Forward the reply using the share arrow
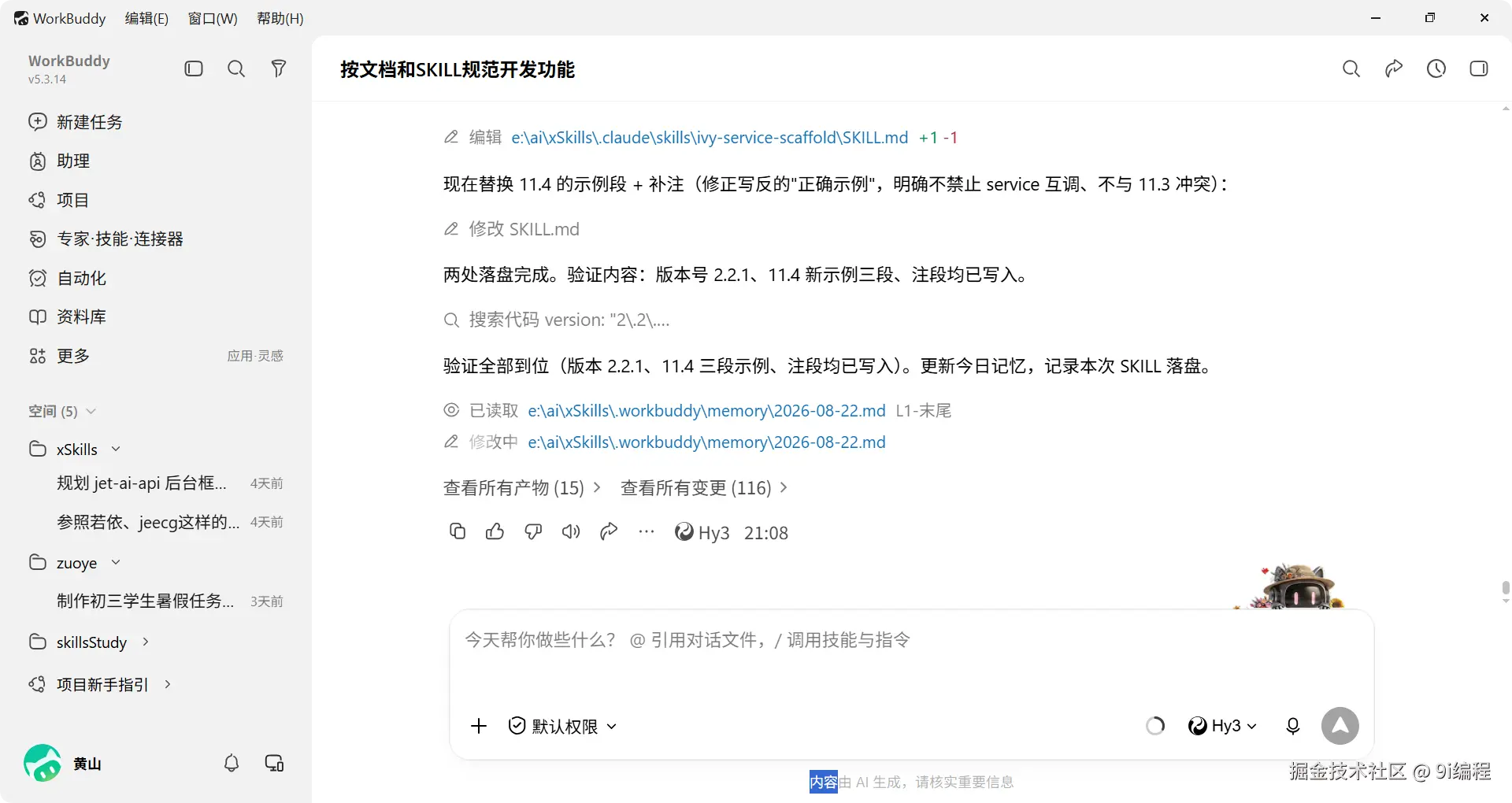This screenshot has width=1512, height=803. [x=609, y=531]
